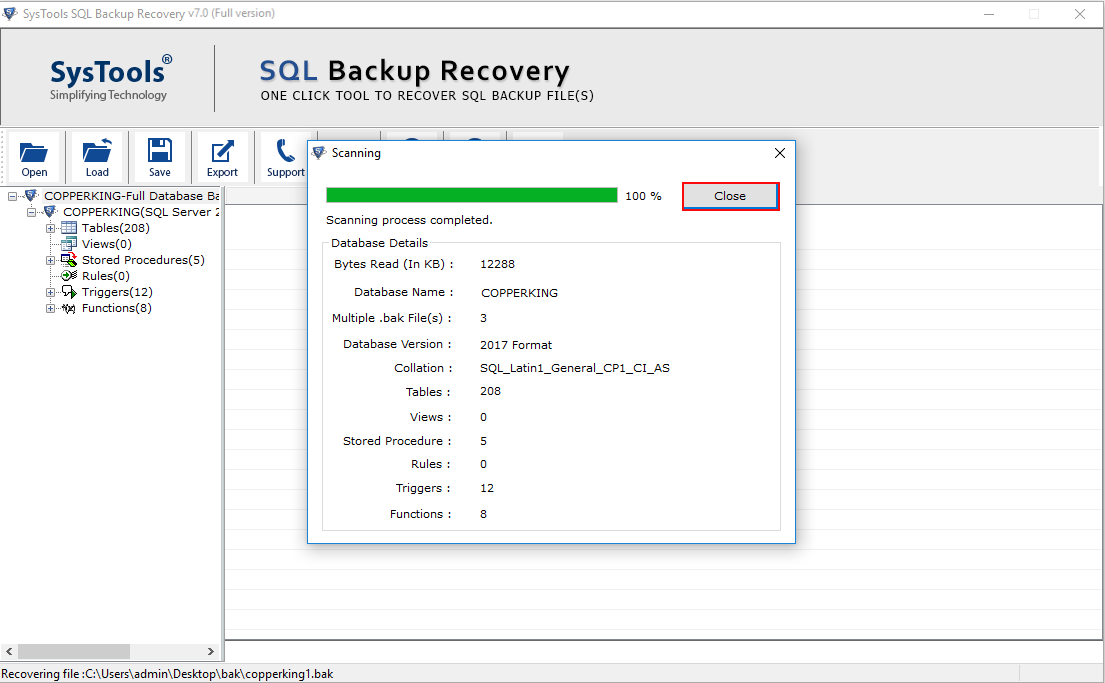This screenshot has width=1105, height=683.
Task: Minimize the SysTools main window
Action: click(x=989, y=14)
